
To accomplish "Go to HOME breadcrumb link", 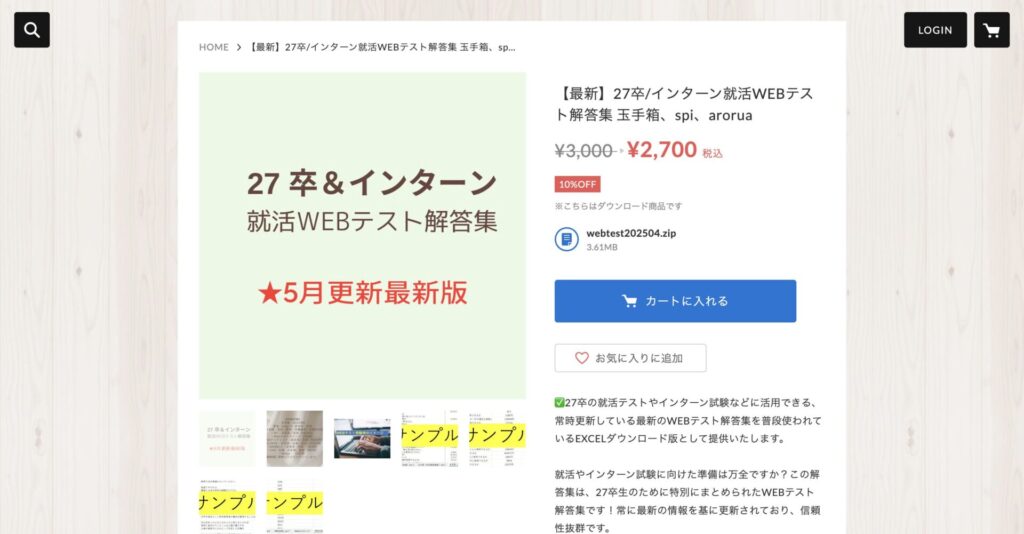I will tap(214, 47).
